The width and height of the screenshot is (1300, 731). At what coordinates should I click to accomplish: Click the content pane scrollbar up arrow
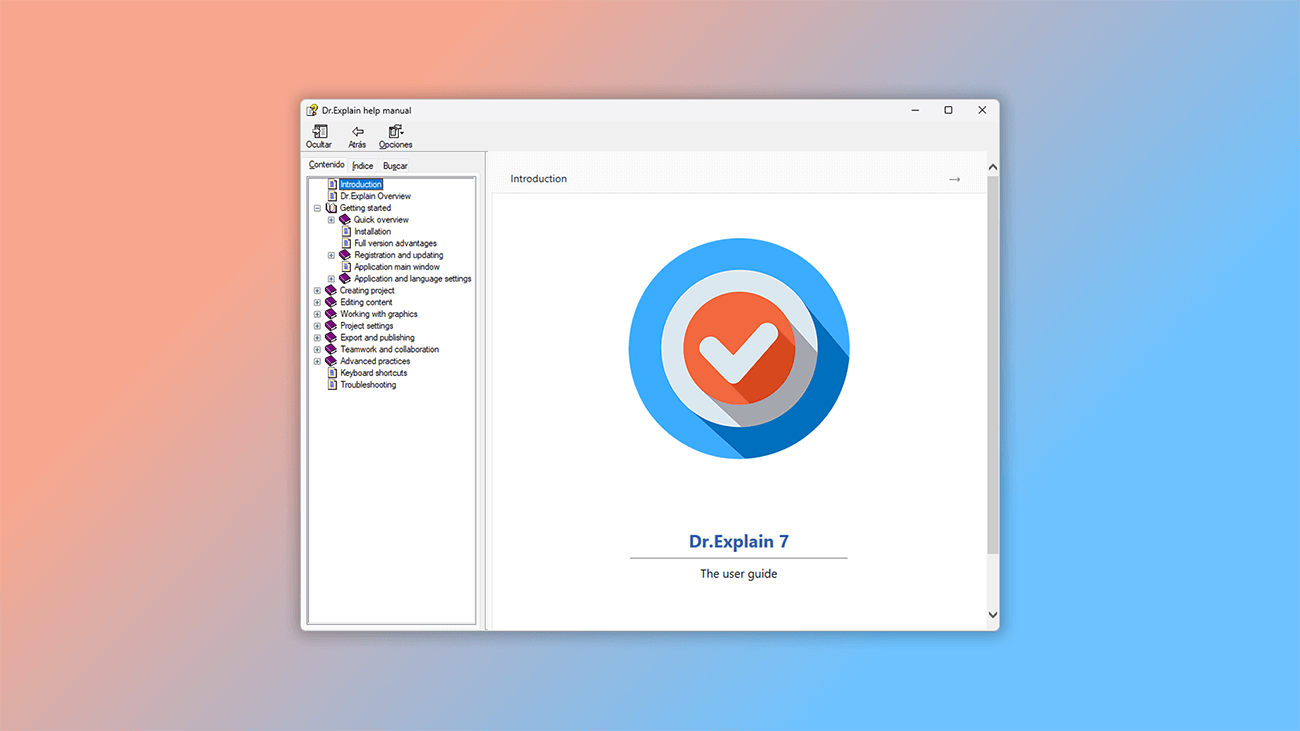pos(993,167)
